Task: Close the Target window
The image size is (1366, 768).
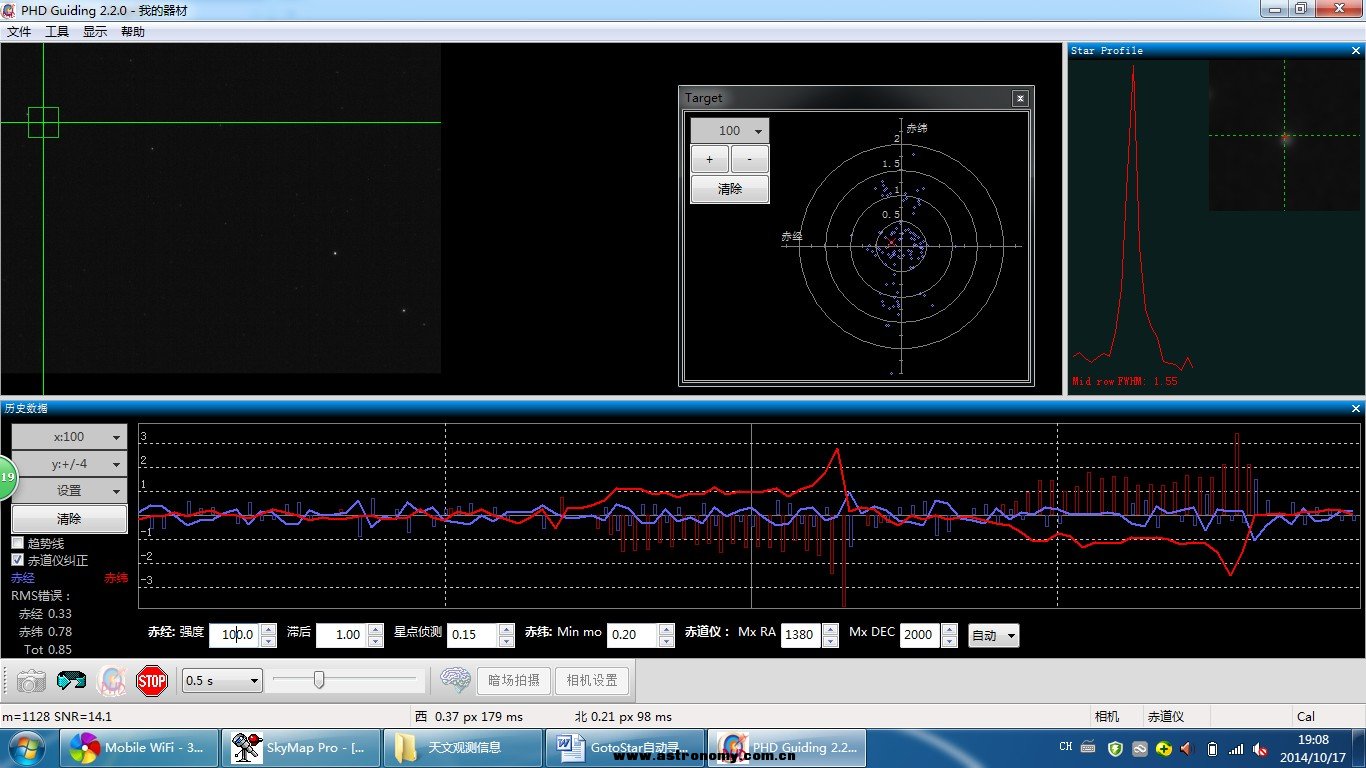Action: click(x=1020, y=98)
